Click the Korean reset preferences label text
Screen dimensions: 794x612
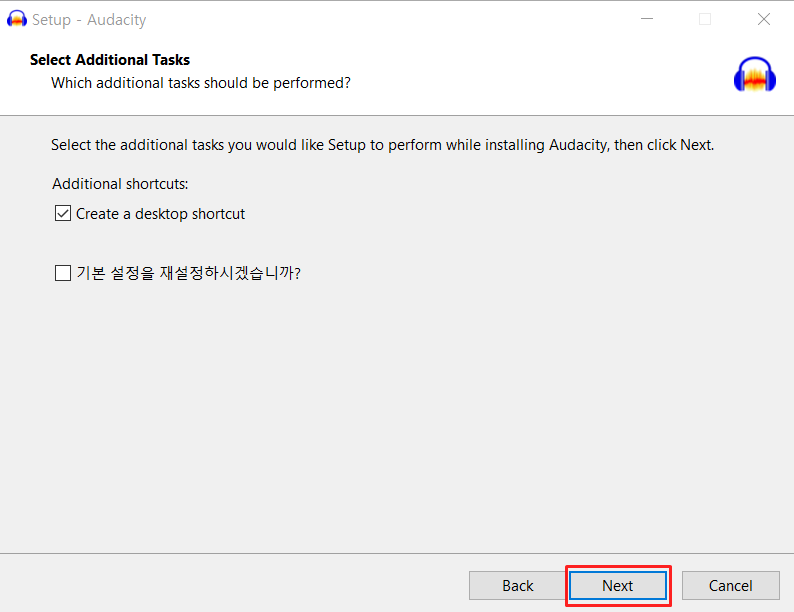pos(188,273)
